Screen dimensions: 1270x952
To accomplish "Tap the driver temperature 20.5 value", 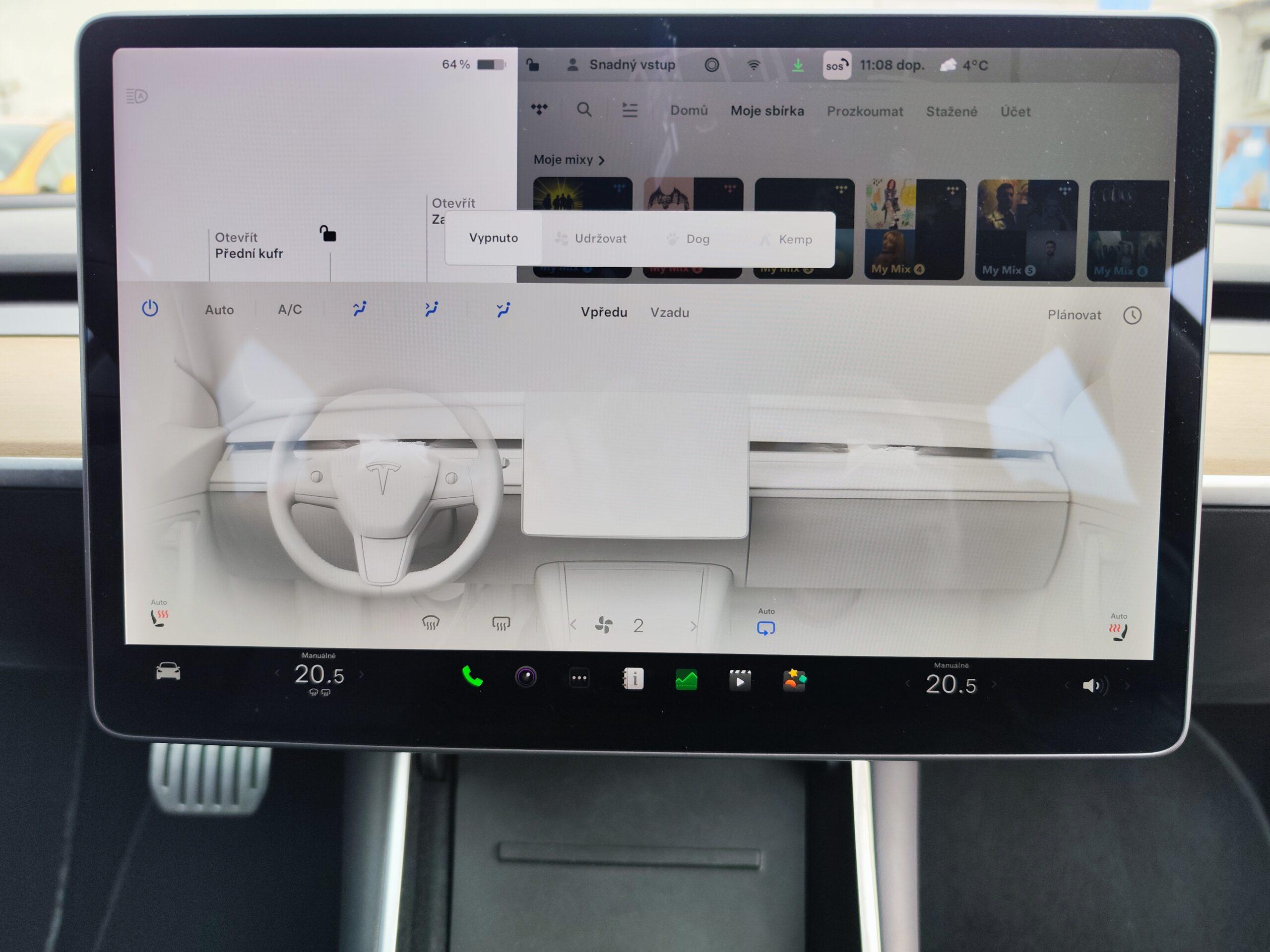I will coord(319,675).
